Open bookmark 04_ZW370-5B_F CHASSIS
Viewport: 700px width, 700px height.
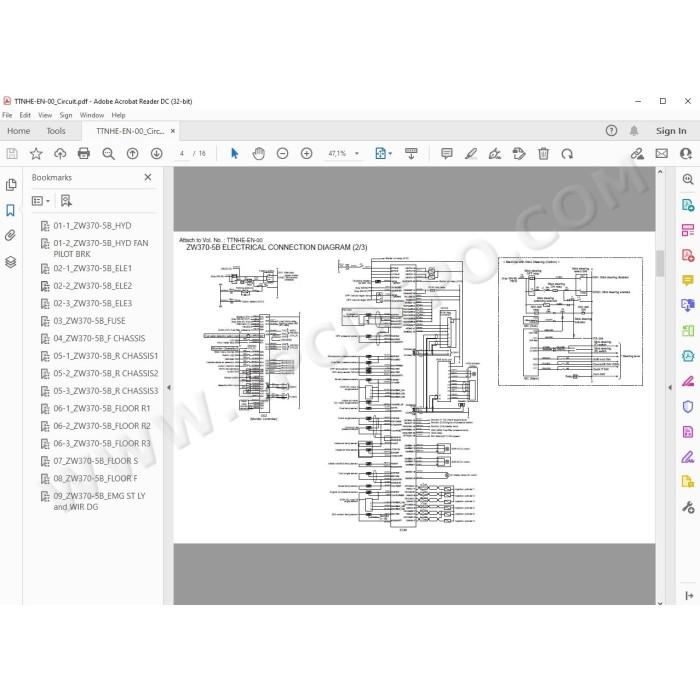(99, 338)
